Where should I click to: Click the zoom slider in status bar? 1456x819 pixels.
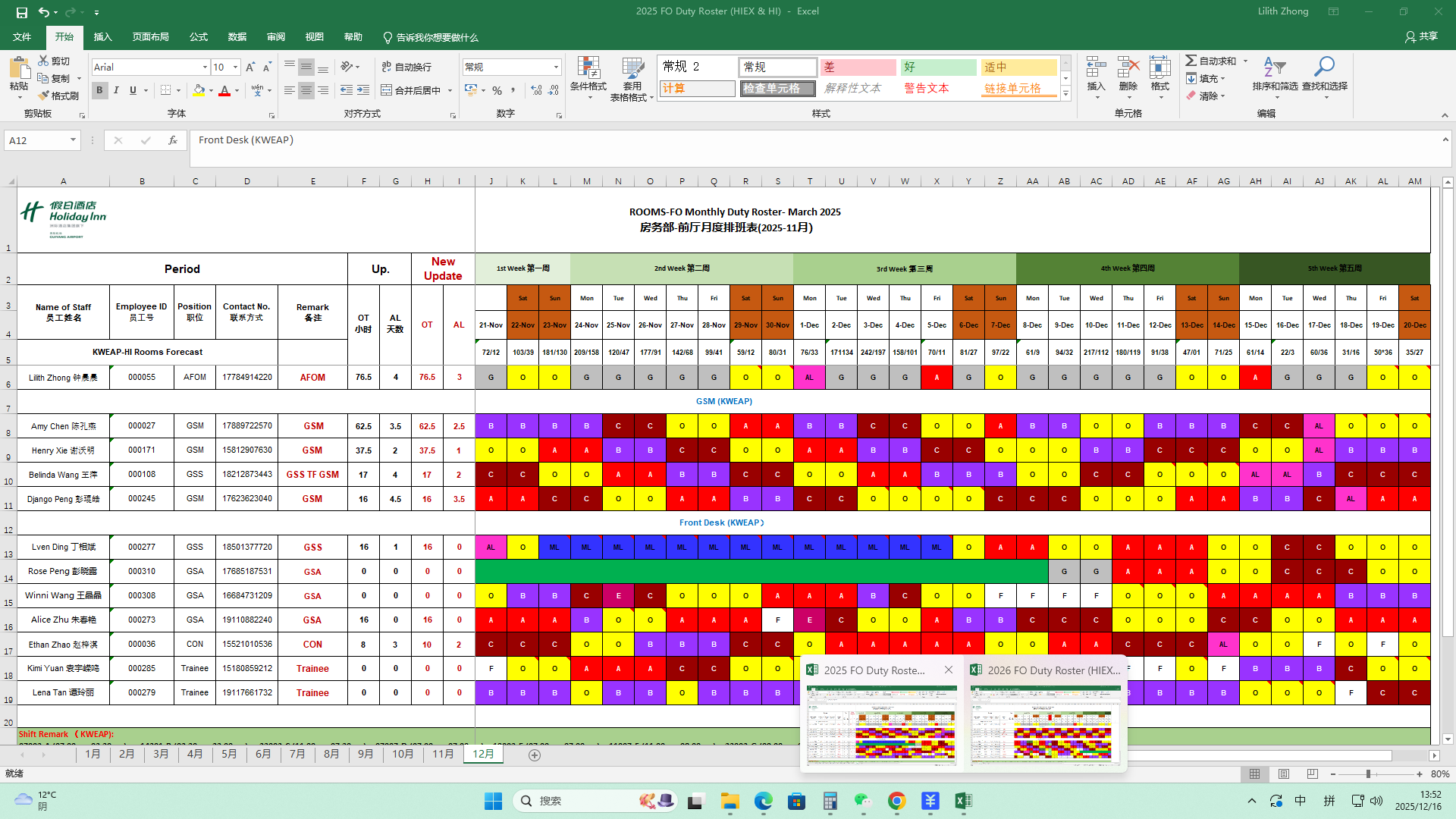click(1368, 774)
